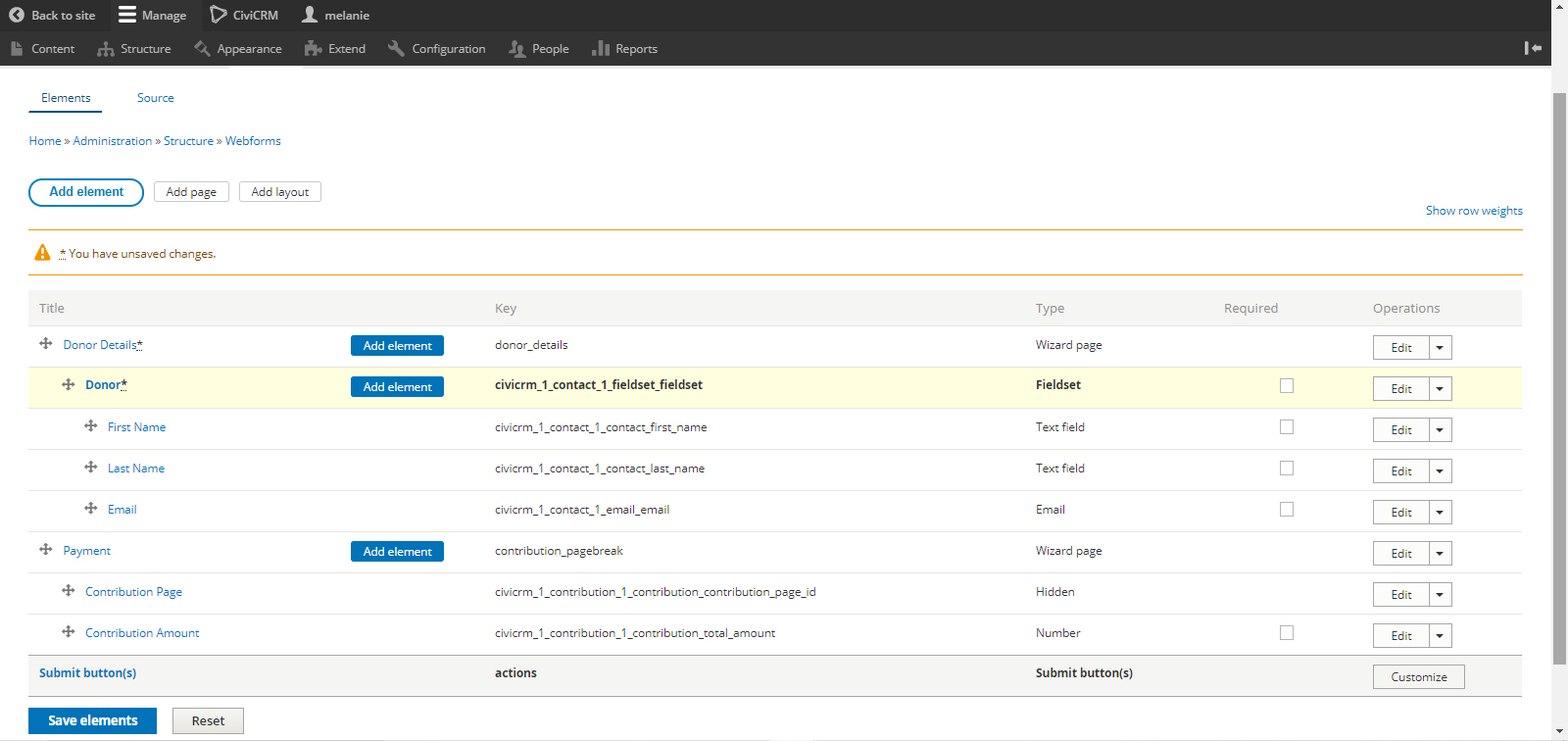1568x741 pixels.
Task: Click Add element in Donor Details row
Action: click(x=397, y=346)
